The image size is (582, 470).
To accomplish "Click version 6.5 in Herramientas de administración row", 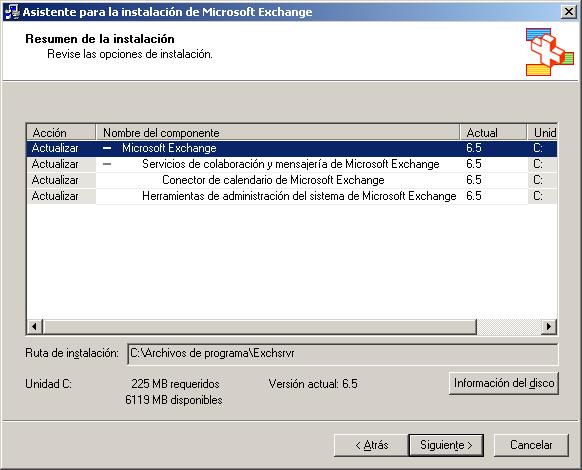I will coord(474,196).
